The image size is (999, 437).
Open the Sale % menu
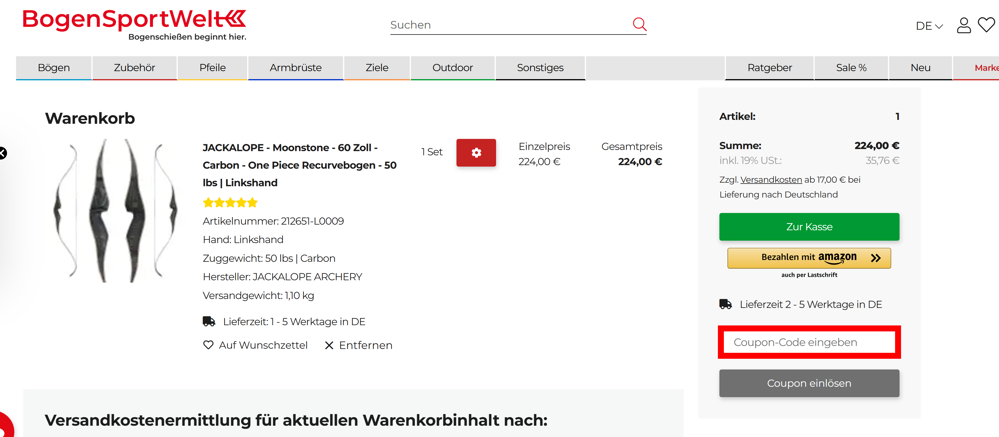click(x=851, y=68)
